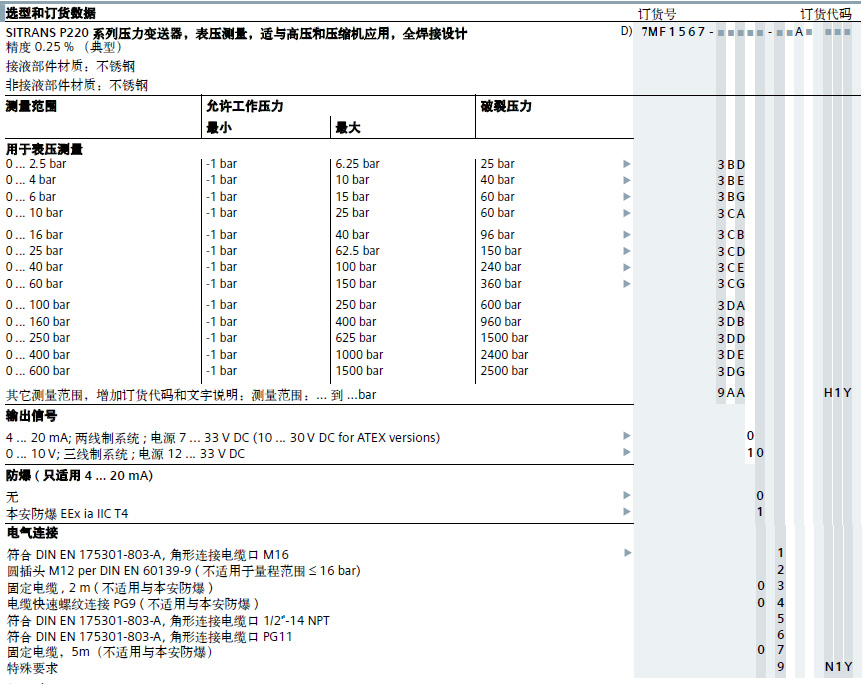Image resolution: width=868 pixels, height=684 pixels.
Task: Select the 圆插头 M12 connection line
Action: [x=184, y=571]
